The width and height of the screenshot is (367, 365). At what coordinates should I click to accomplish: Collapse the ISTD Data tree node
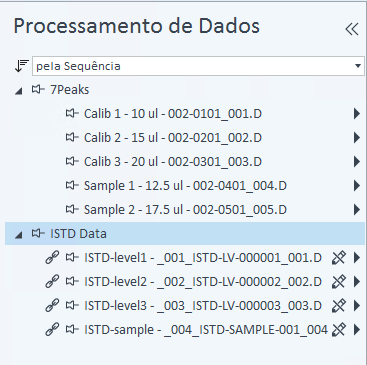point(19,235)
